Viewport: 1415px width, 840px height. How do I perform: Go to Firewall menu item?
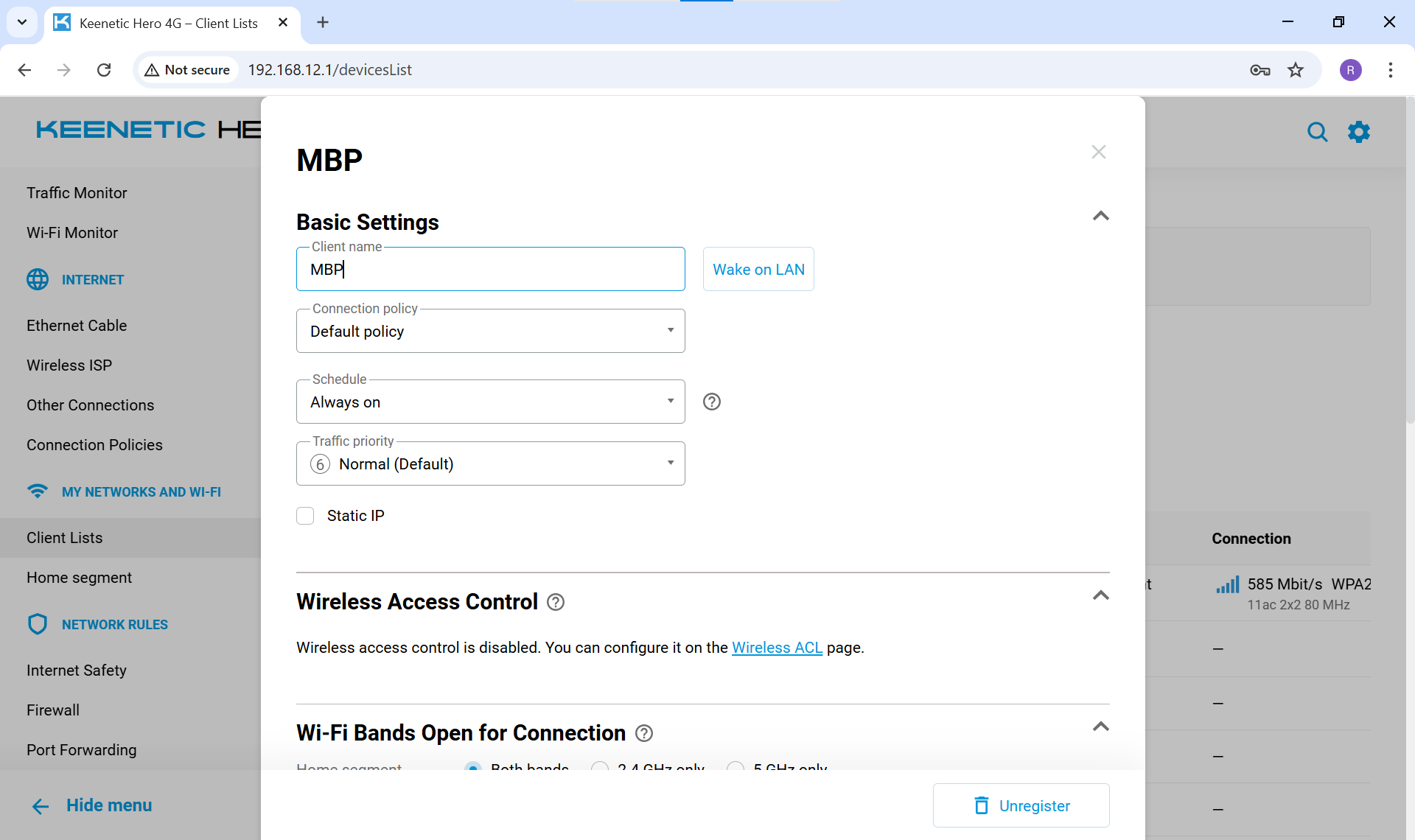(x=53, y=710)
